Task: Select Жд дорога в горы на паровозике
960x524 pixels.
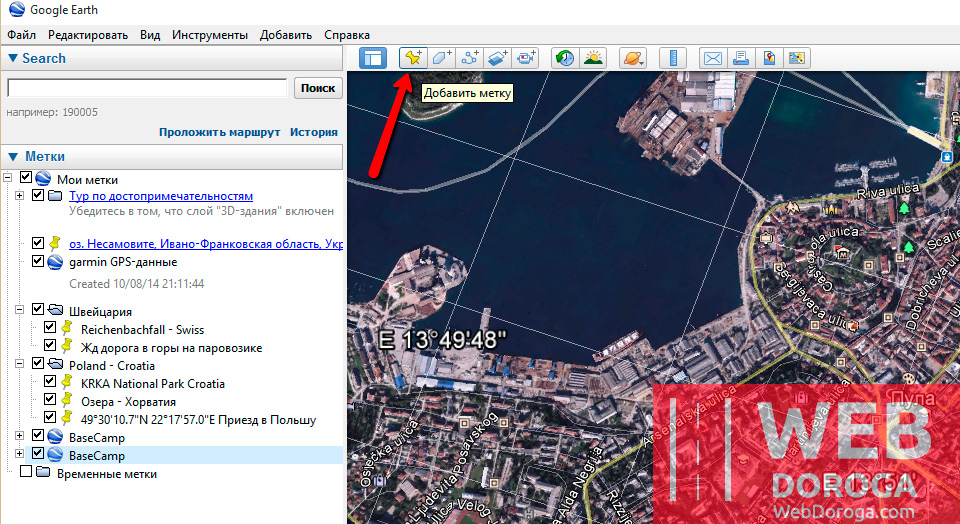Action: click(x=171, y=348)
